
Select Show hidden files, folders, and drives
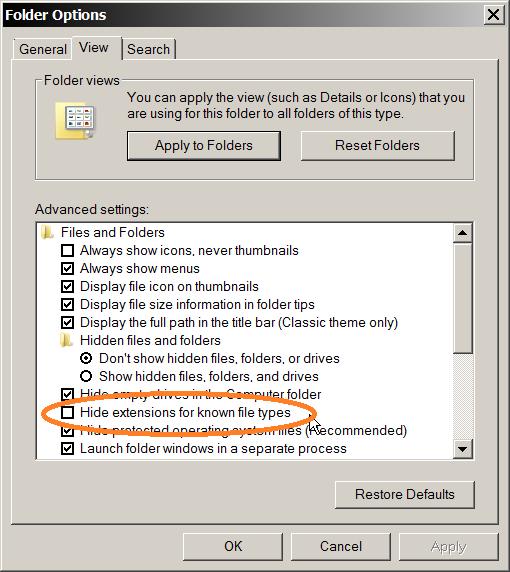[86, 376]
